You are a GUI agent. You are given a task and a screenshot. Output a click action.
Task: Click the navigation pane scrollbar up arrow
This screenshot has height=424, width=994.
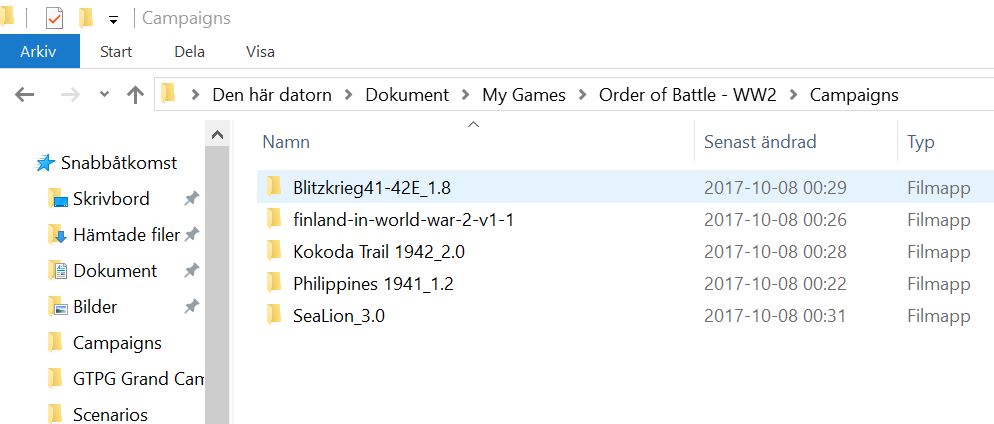217,134
